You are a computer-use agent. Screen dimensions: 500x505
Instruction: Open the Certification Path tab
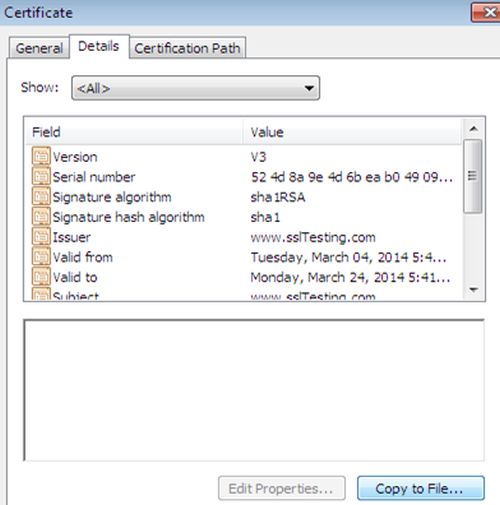point(187,48)
